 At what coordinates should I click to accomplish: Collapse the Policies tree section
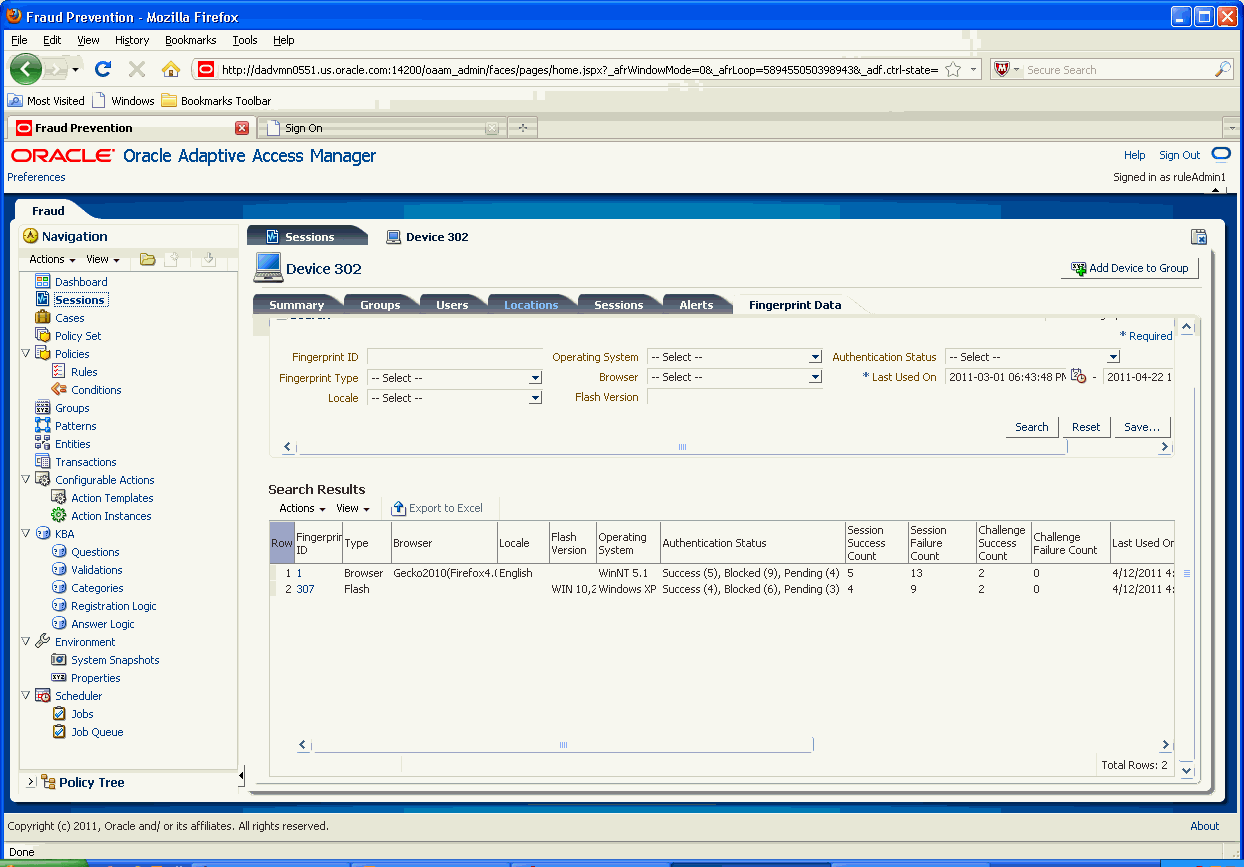[23, 353]
